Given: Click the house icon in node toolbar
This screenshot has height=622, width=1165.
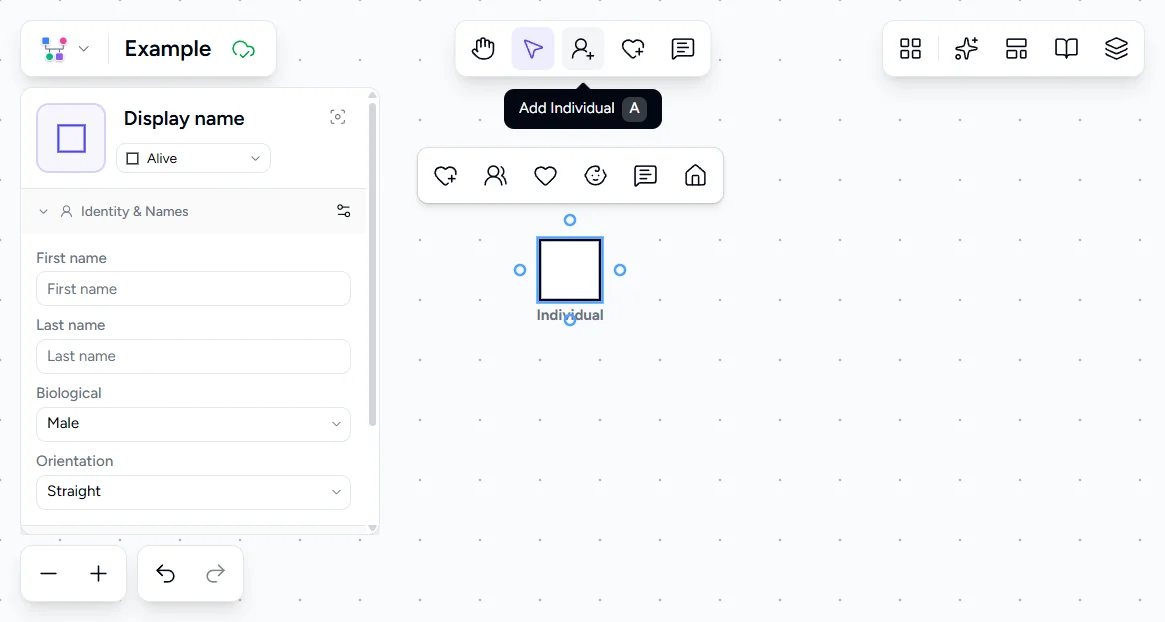Looking at the screenshot, I should click(695, 176).
